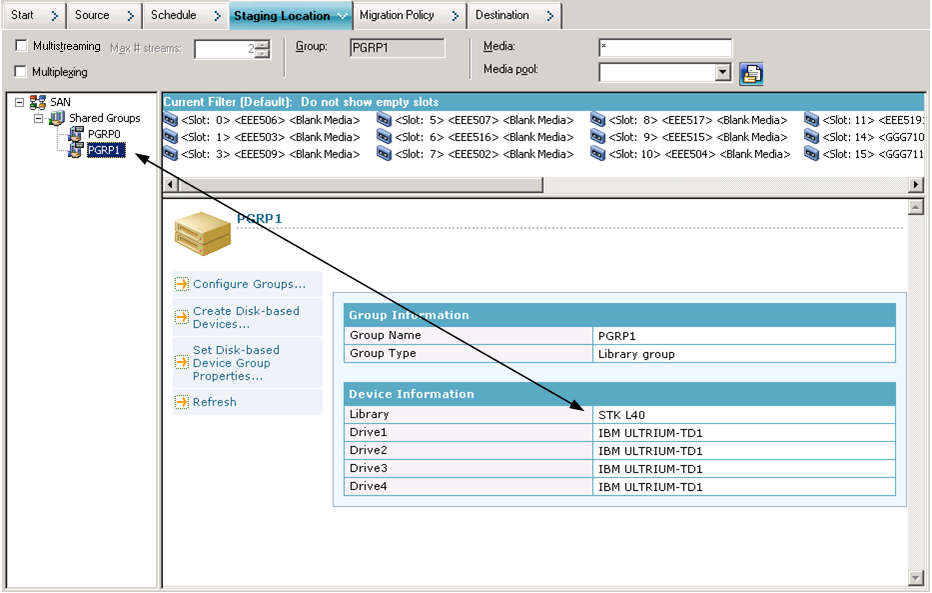This screenshot has width=932, height=593.
Task: Click the Media text input field
Action: 665,48
